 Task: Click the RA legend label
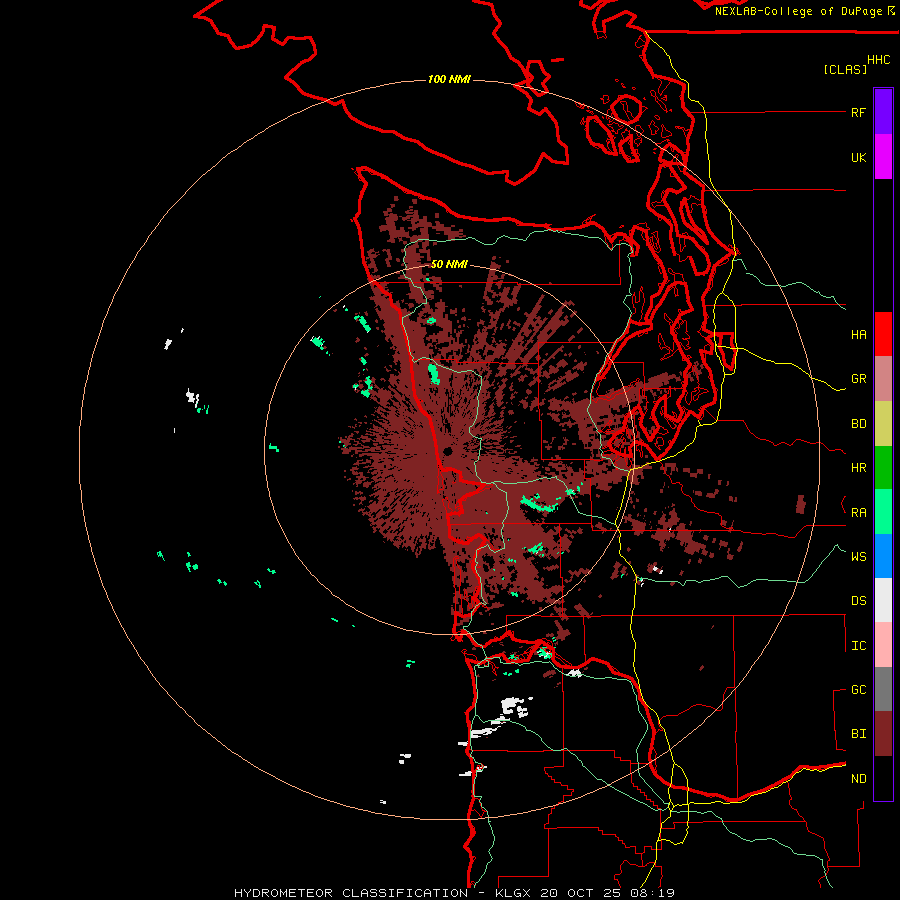(x=859, y=512)
